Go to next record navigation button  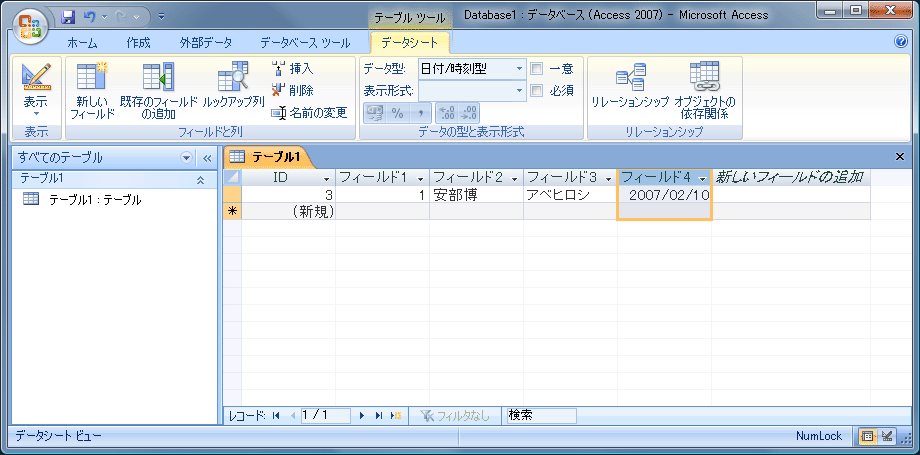[362, 416]
